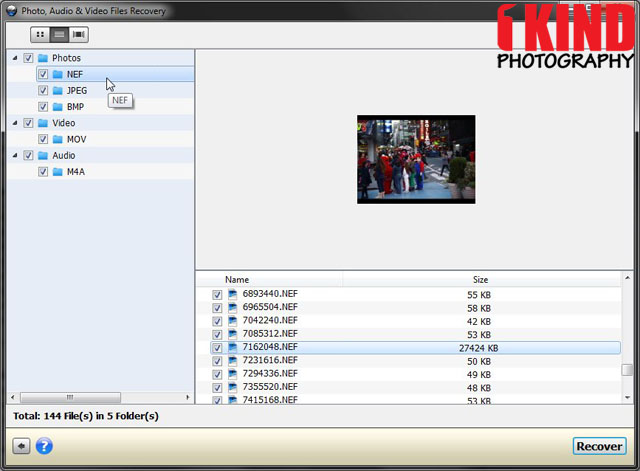Viewport: 640px width, 471px height.
Task: Uncheck the Audio folder checkbox
Action: [28, 156]
